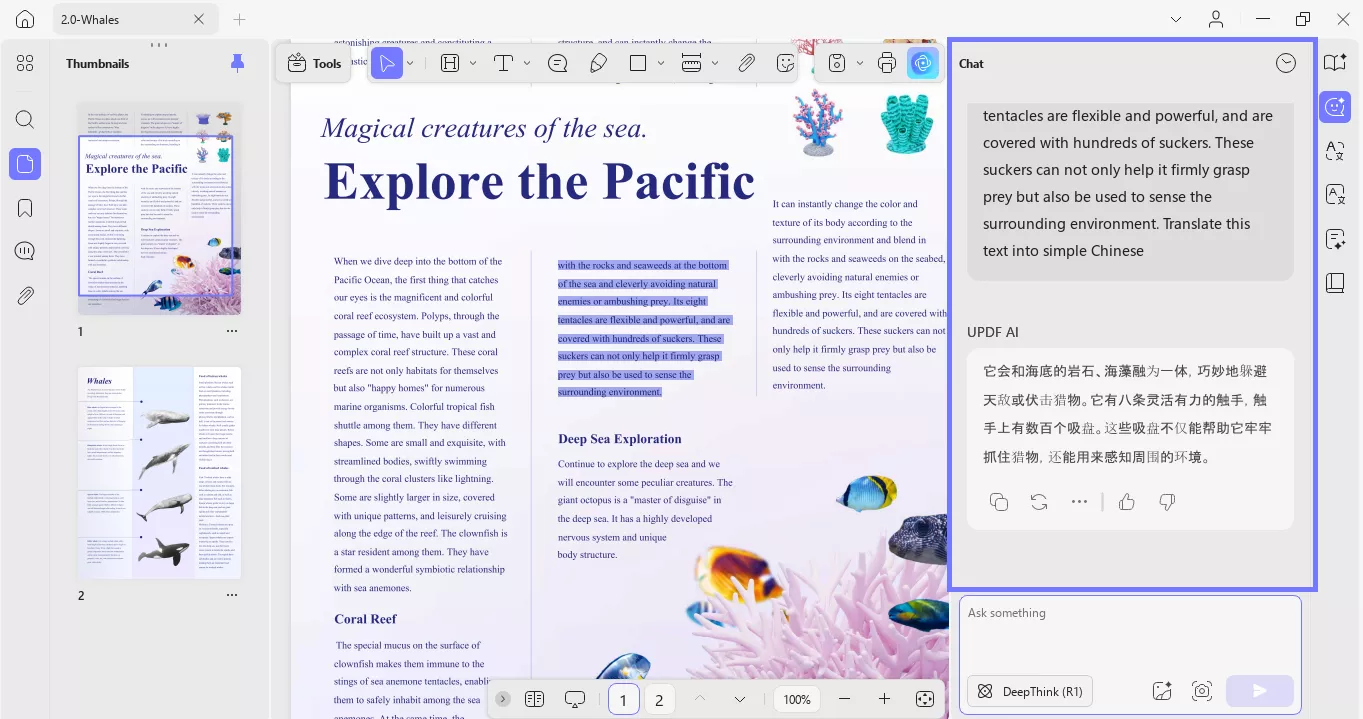Copy the UPDF AI response

[x=998, y=502]
